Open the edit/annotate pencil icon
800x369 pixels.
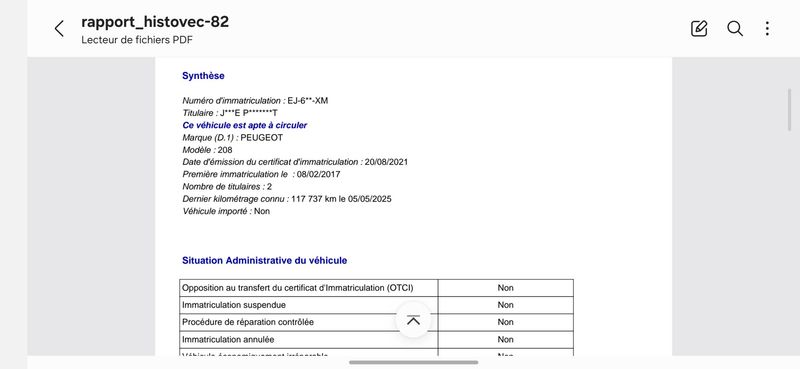699,29
